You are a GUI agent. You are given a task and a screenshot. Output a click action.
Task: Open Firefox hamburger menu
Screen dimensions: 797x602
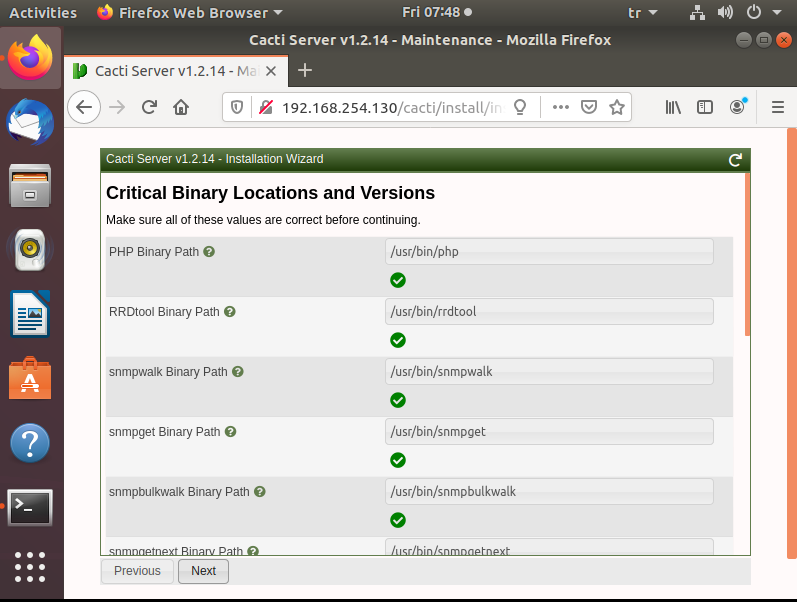pos(778,107)
